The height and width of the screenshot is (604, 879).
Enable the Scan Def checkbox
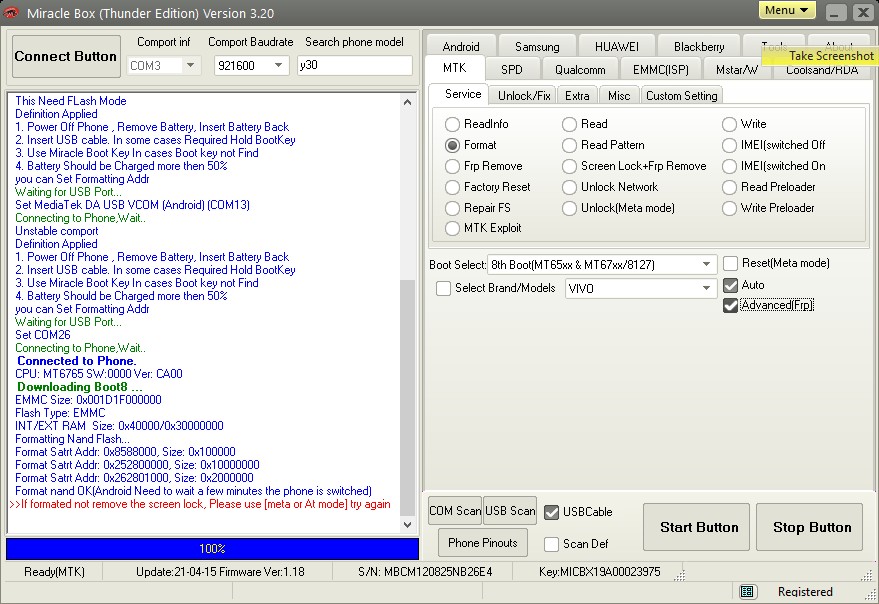(552, 544)
